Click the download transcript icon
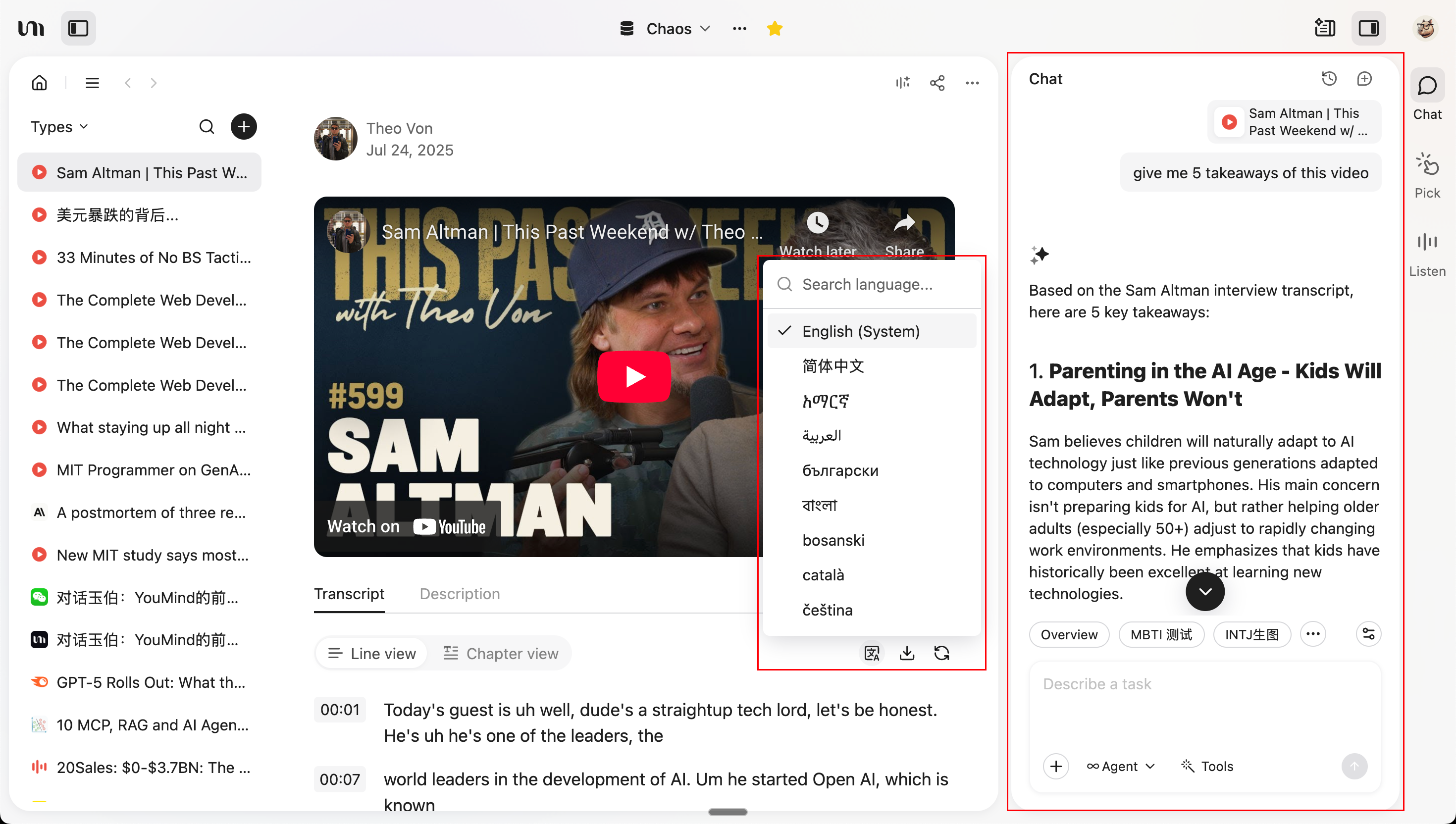The height and width of the screenshot is (824, 1456). (x=907, y=653)
